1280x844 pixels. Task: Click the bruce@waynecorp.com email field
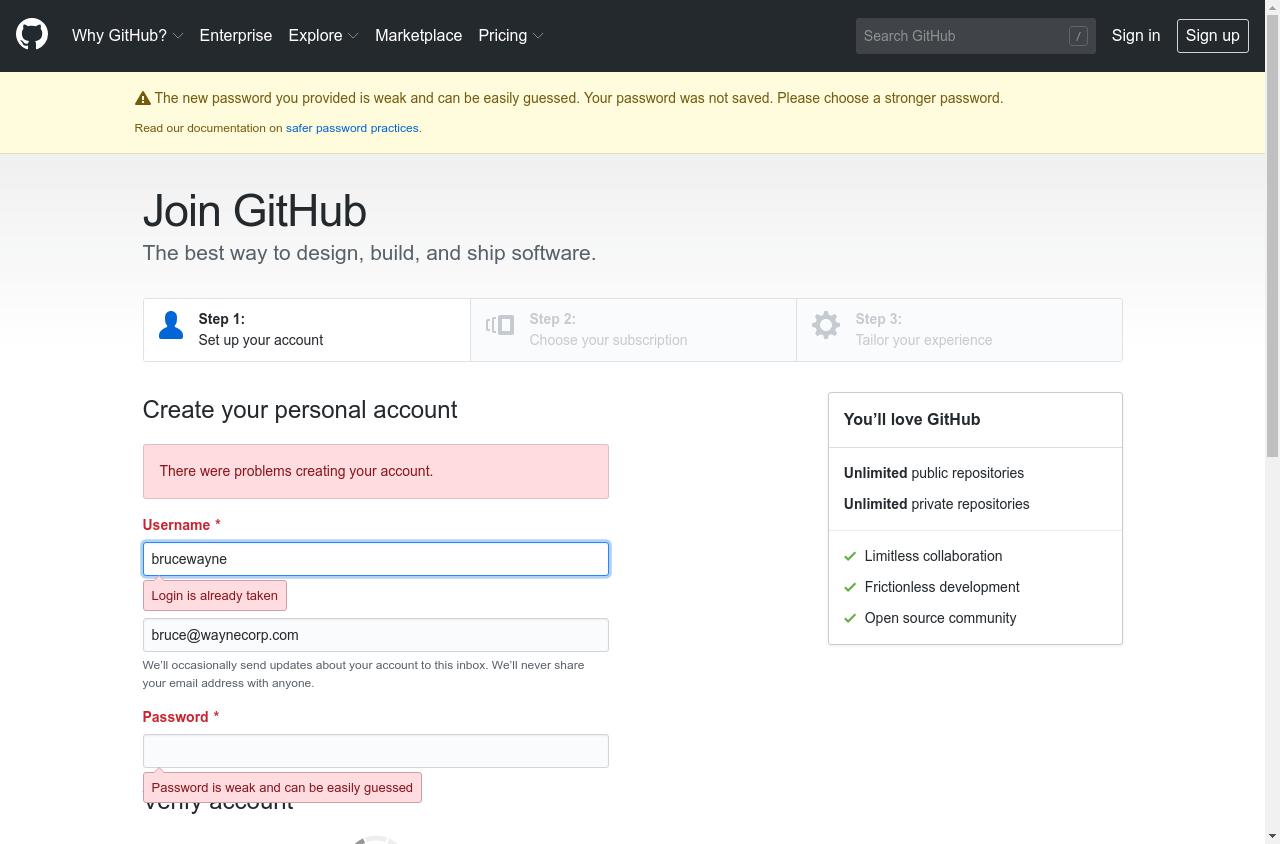(x=375, y=635)
